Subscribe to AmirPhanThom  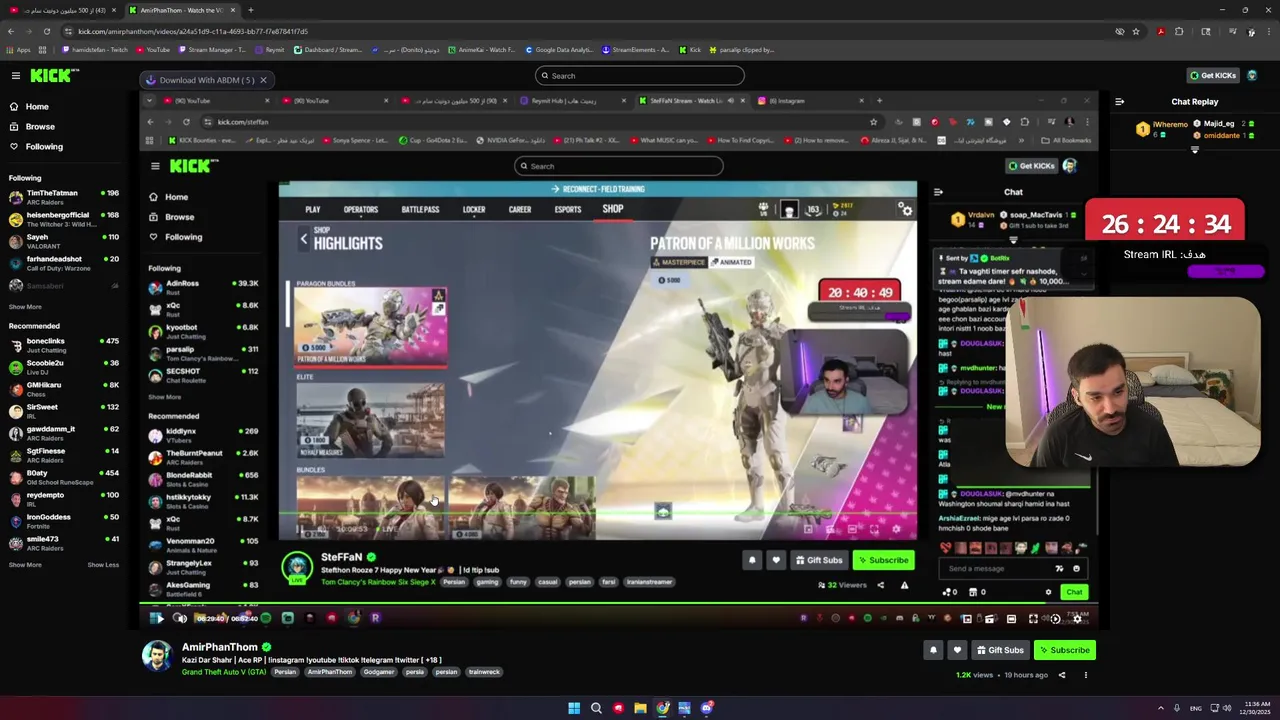(1064, 650)
